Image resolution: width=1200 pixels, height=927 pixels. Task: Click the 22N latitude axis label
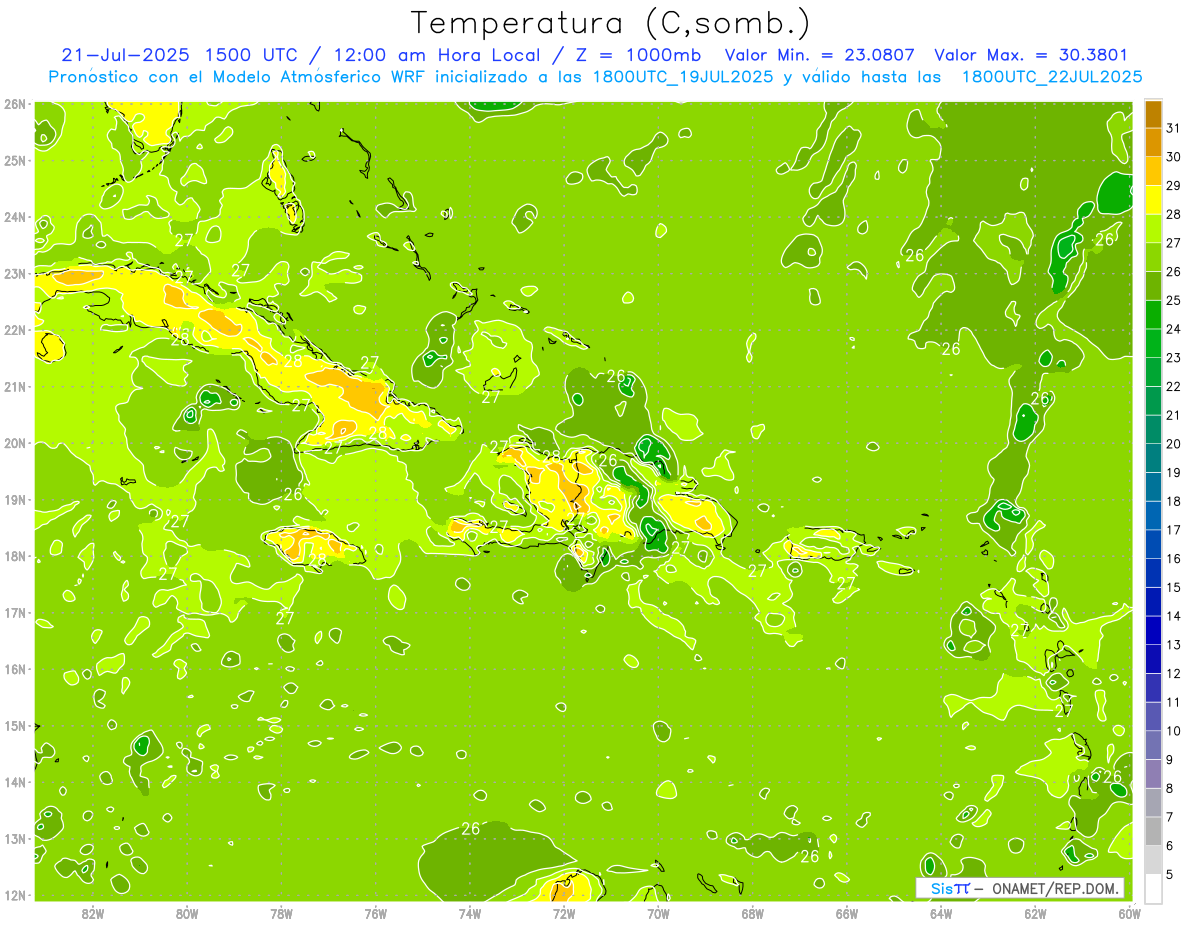[15, 329]
